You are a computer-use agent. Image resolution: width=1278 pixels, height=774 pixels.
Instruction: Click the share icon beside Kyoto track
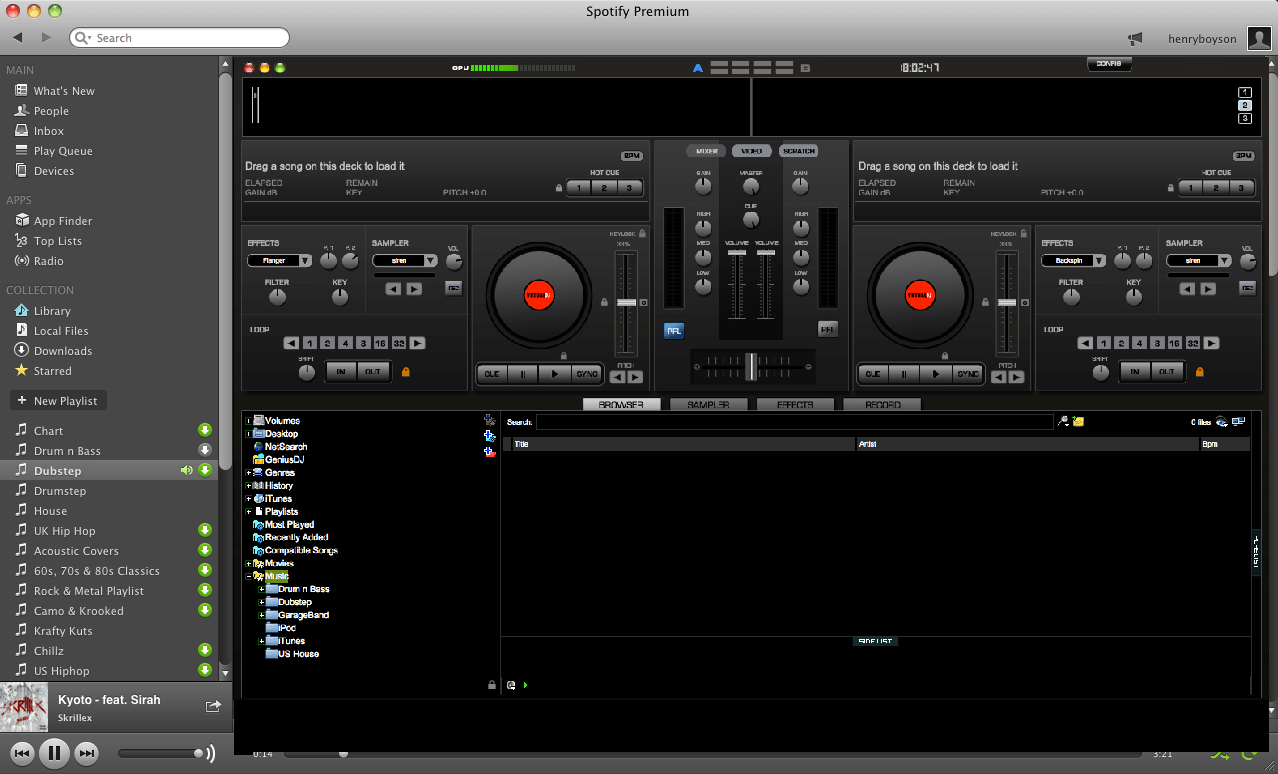point(213,706)
